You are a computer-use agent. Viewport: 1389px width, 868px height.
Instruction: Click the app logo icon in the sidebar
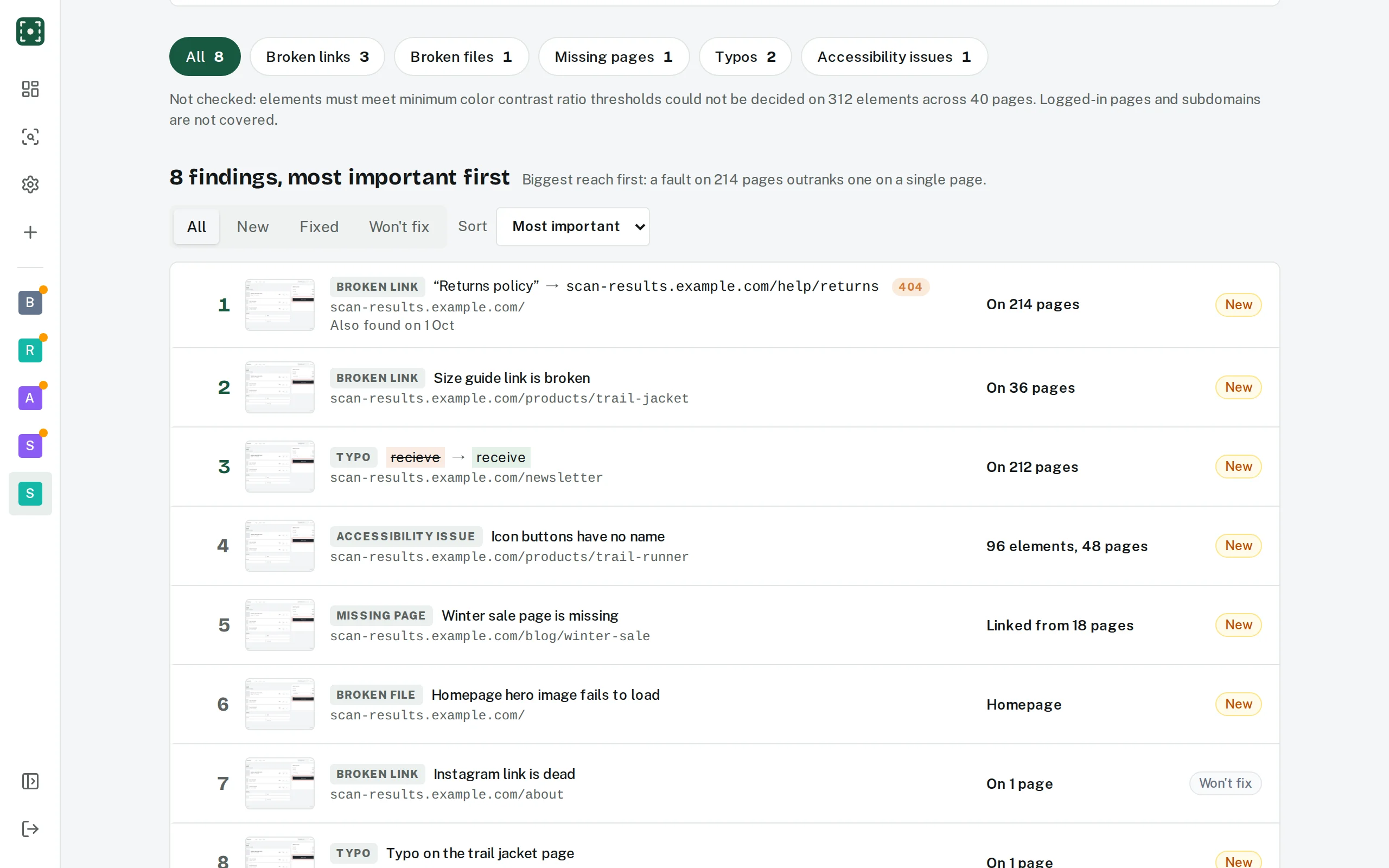[x=30, y=31]
